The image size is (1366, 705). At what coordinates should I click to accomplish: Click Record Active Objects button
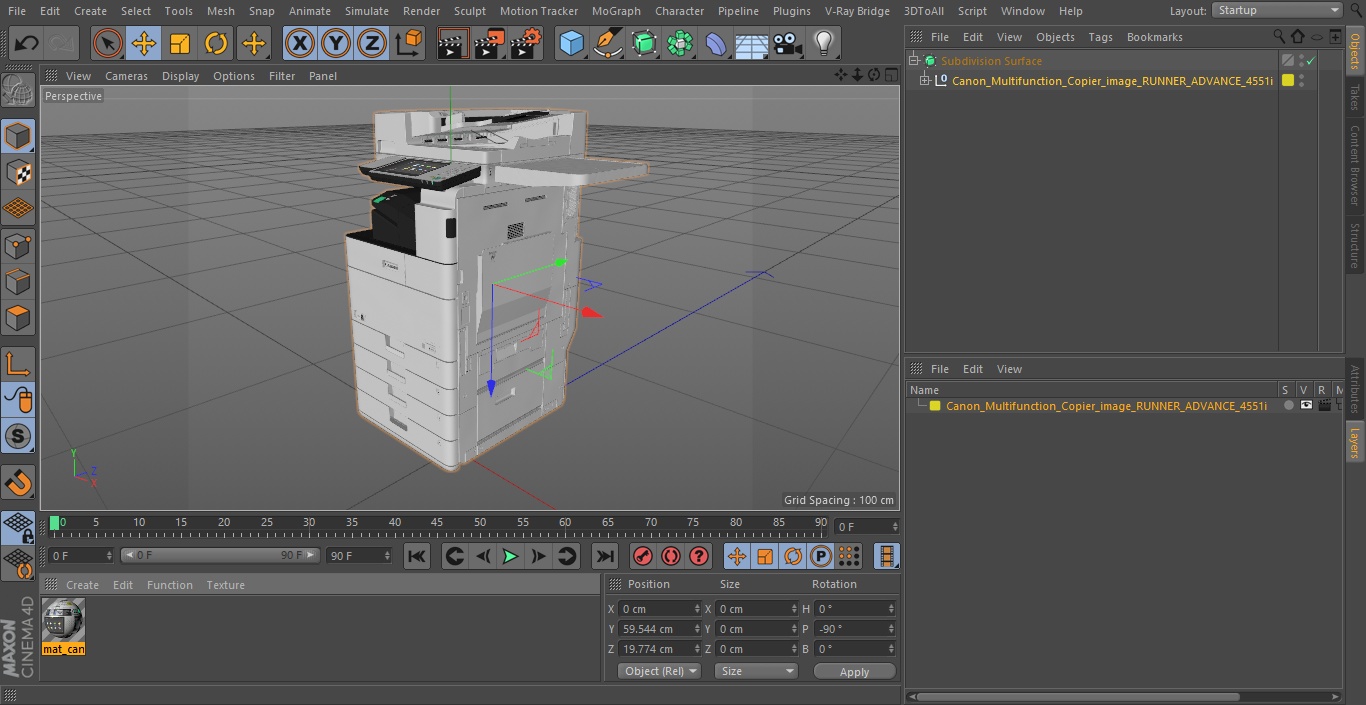pos(643,556)
